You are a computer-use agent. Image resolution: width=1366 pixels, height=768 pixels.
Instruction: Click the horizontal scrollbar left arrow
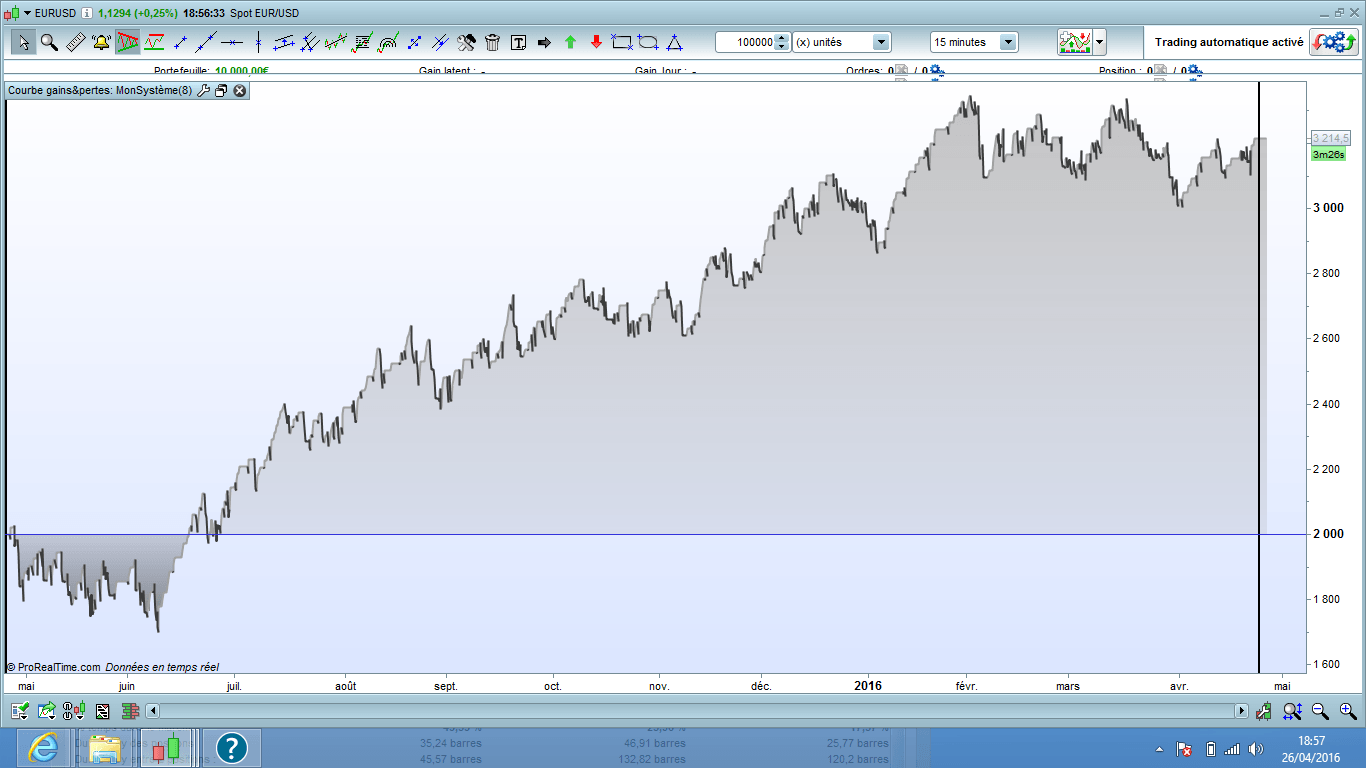153,711
